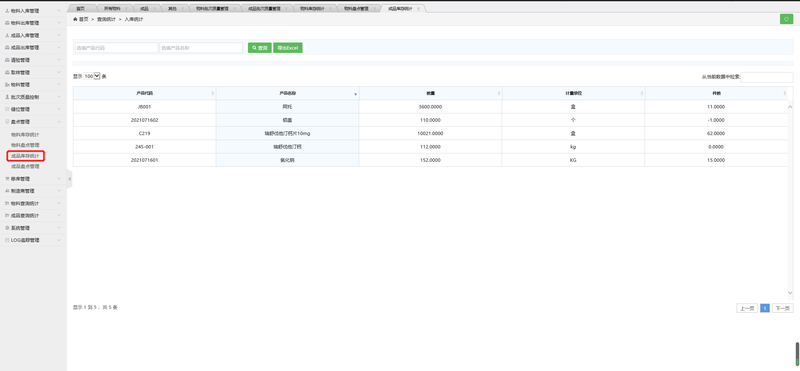Expand the 成品查询统计 menu chevron
Image resolution: width=800 pixels, height=371 pixels.
pyautogui.click(x=59, y=215)
